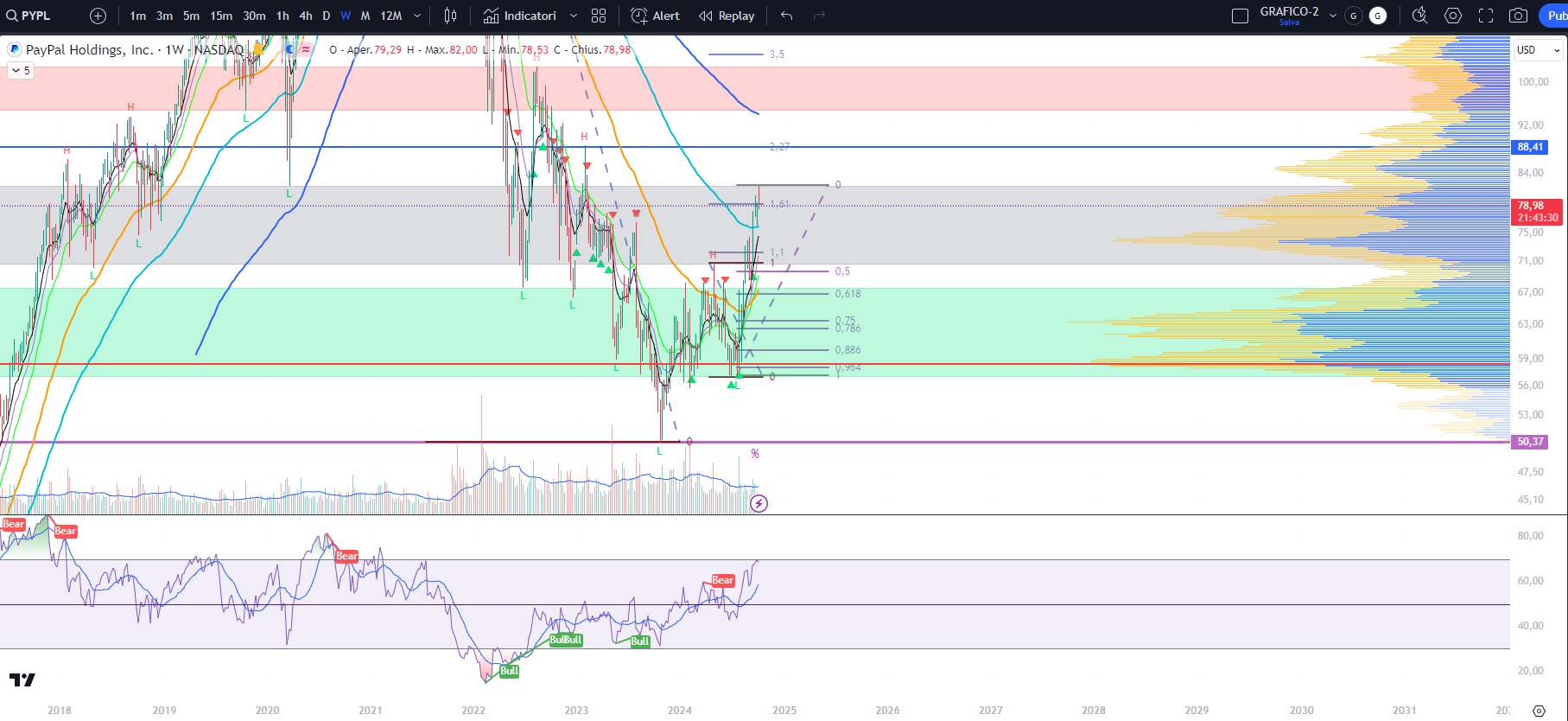1568x721 pixels.
Task: Toggle the dark outlined G circle
Action: [x=1354, y=16]
